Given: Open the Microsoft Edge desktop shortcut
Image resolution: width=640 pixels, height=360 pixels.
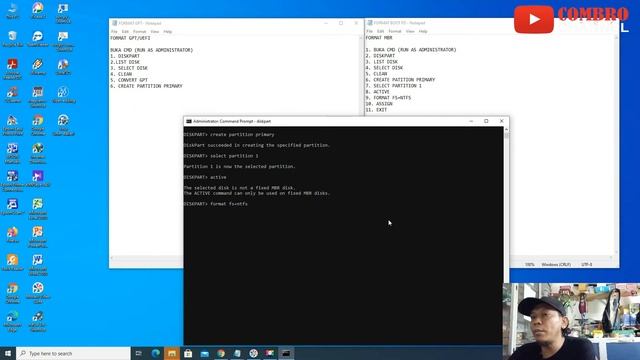Looking at the screenshot, I should 12,320.
